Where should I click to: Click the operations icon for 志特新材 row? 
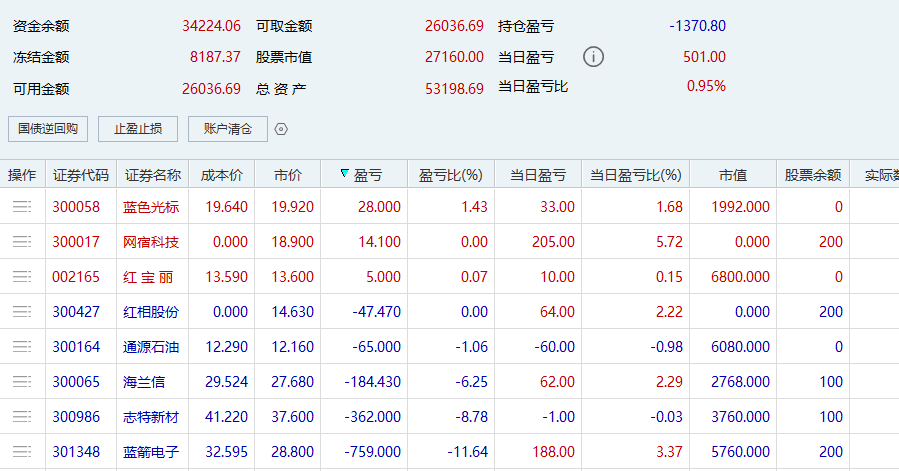tap(22, 417)
